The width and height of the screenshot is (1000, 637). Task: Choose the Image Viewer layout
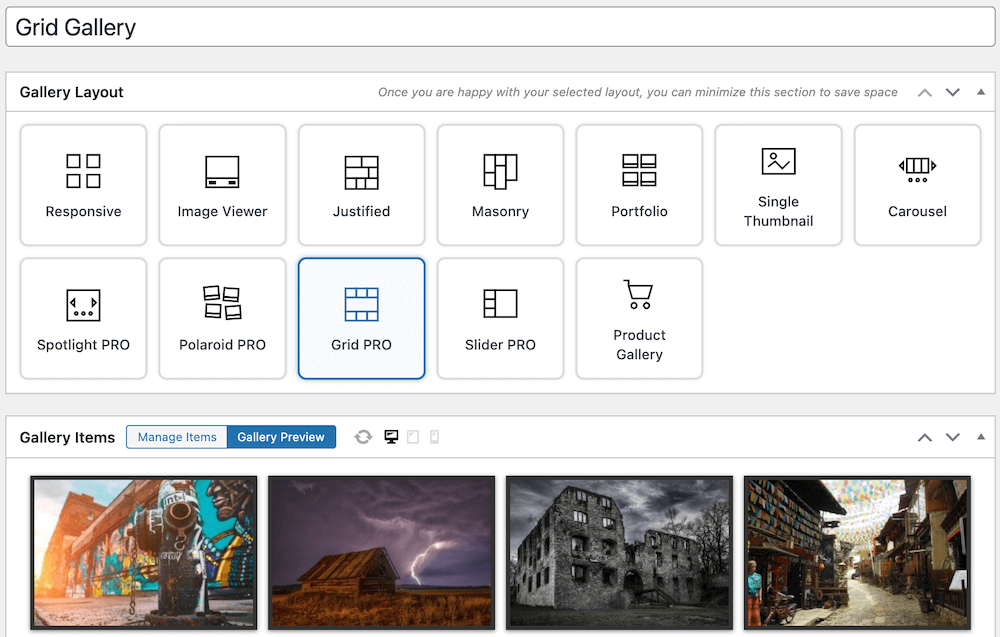pyautogui.click(x=222, y=185)
